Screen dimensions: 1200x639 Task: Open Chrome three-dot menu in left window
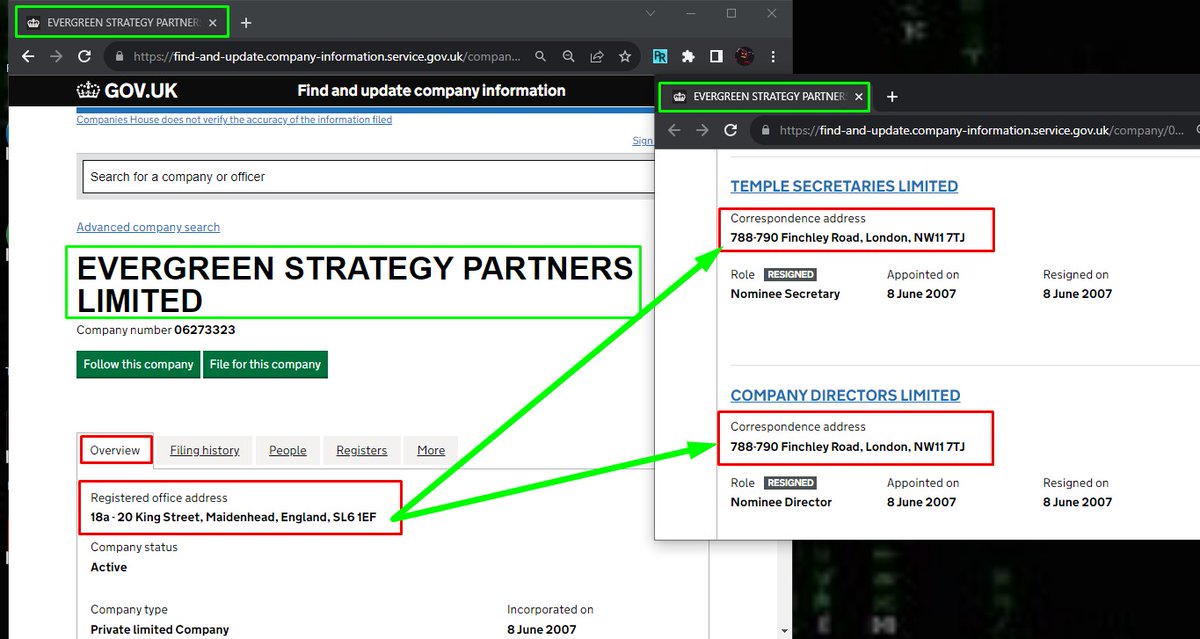tap(773, 57)
